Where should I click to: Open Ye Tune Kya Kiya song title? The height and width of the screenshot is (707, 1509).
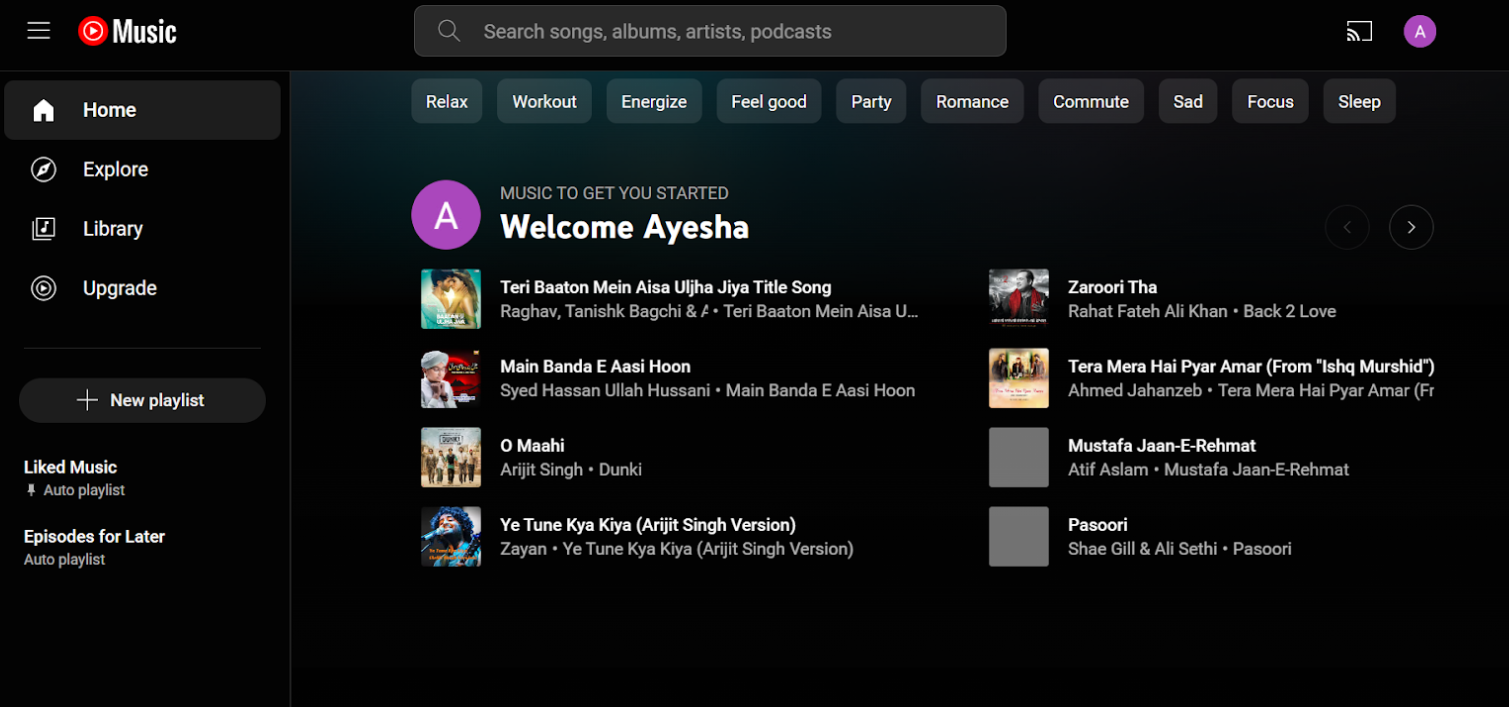tap(648, 524)
